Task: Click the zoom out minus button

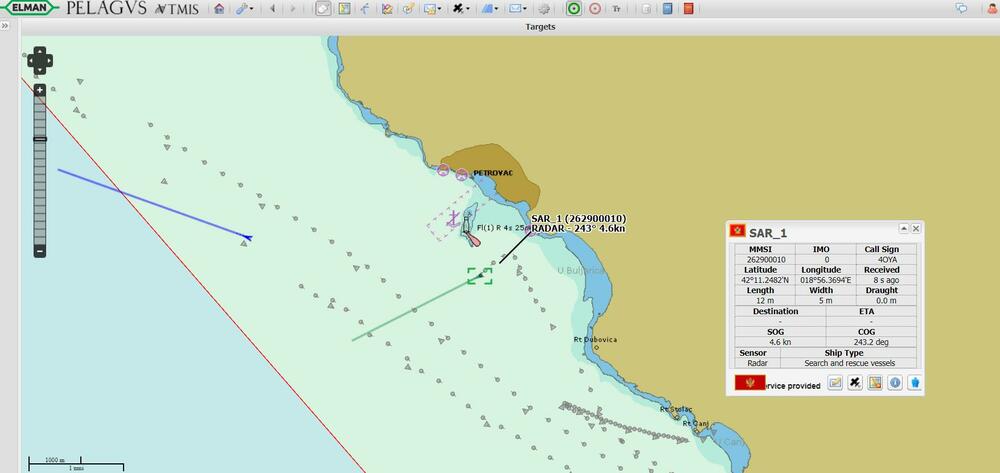Action: (40, 251)
